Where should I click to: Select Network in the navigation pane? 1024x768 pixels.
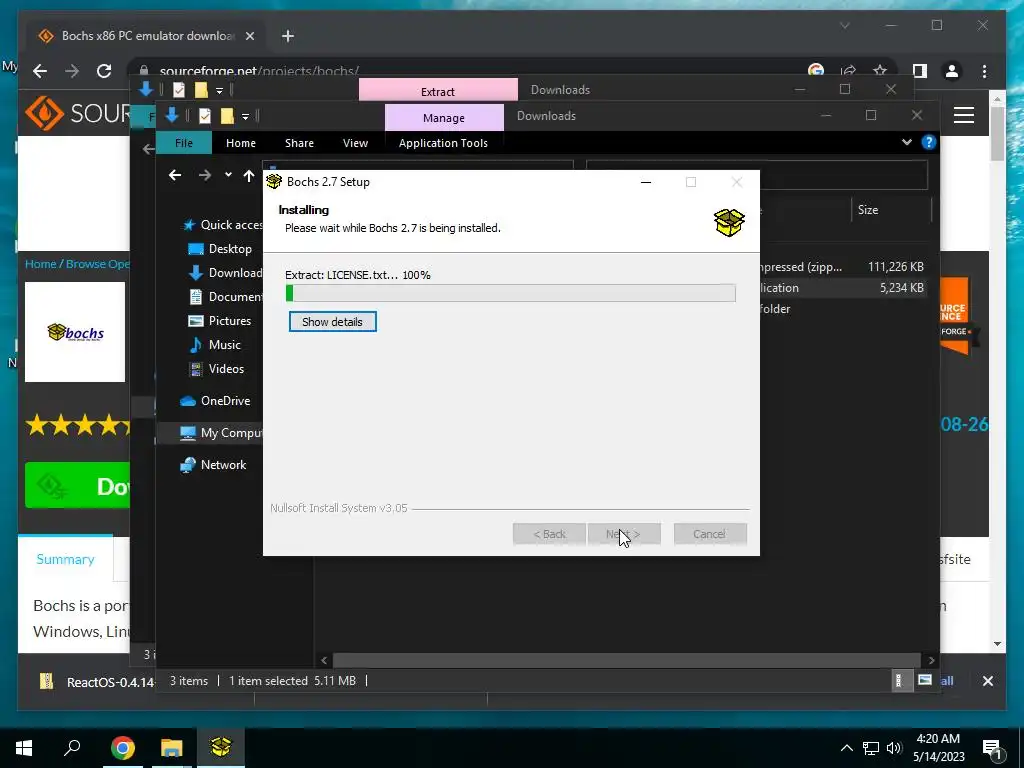click(214, 465)
